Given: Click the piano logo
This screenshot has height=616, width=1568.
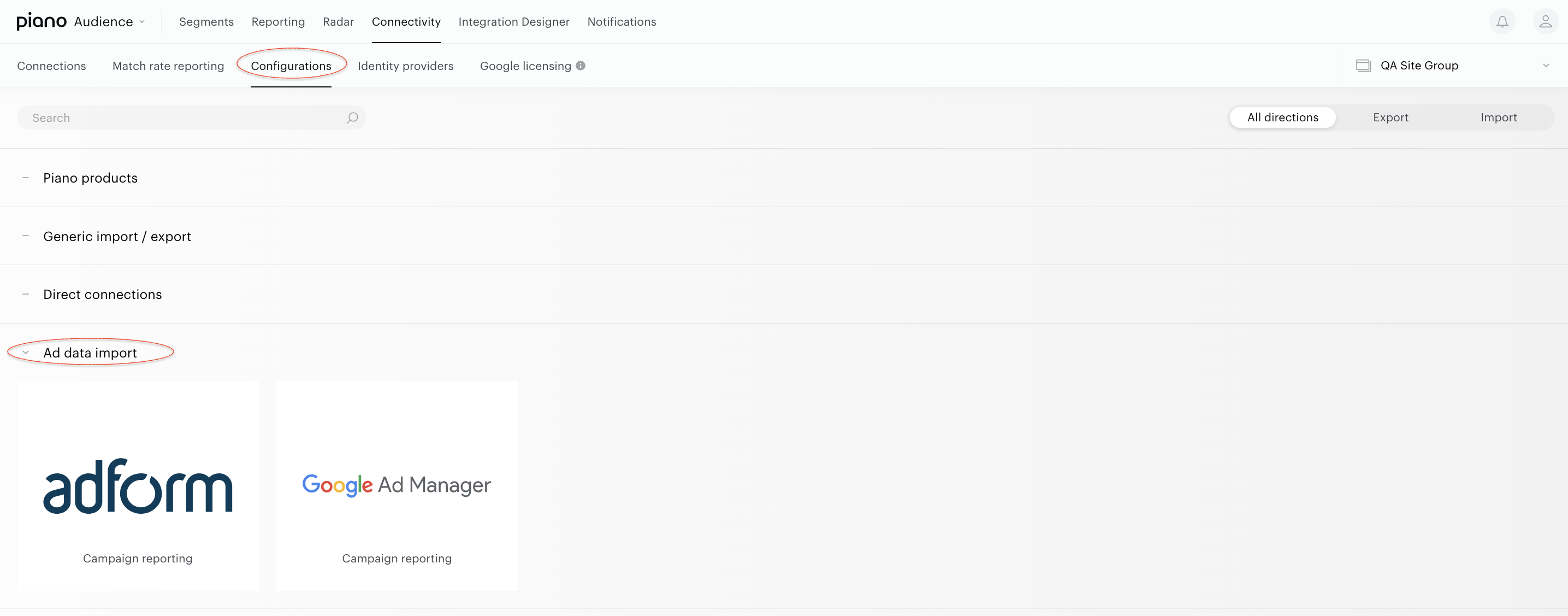Looking at the screenshot, I should 42,21.
